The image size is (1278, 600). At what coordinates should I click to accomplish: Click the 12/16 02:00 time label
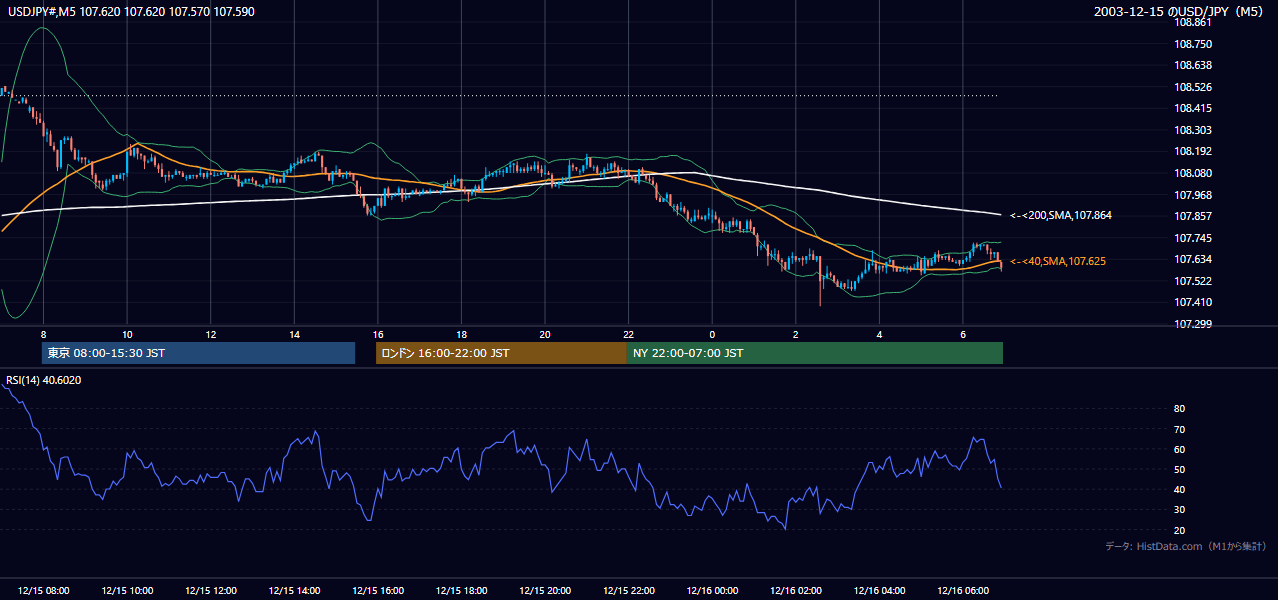796,591
